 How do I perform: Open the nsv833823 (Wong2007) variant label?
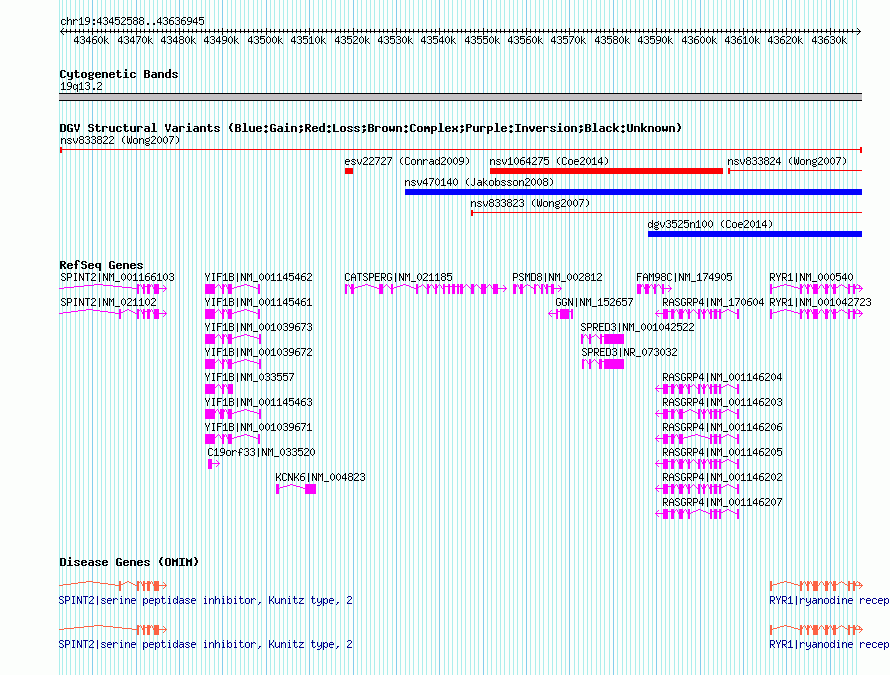[530, 203]
